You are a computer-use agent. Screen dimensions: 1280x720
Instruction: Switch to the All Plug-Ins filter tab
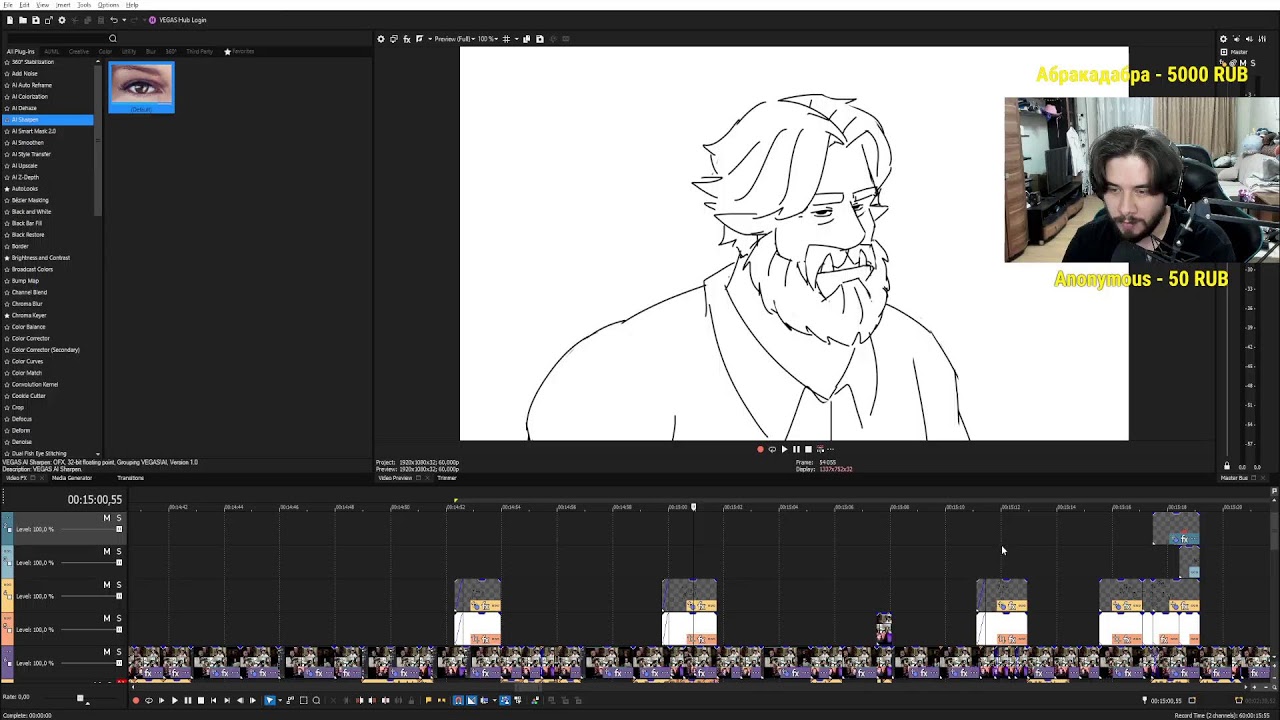pos(20,51)
